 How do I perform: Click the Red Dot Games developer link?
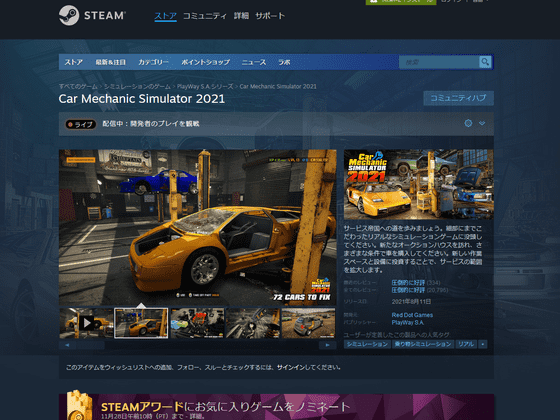[412, 315]
